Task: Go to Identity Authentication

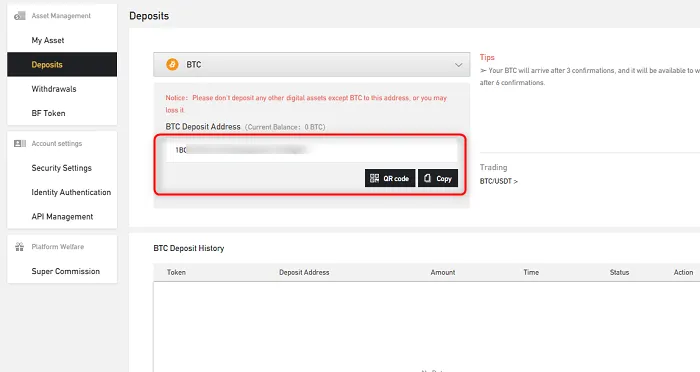Action: click(x=71, y=192)
